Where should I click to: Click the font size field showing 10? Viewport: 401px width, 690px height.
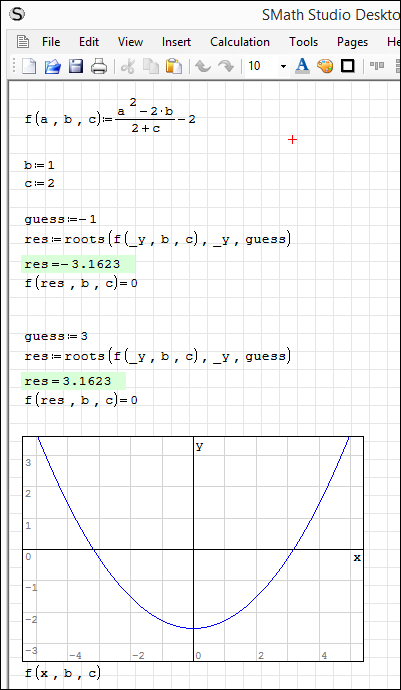262,66
